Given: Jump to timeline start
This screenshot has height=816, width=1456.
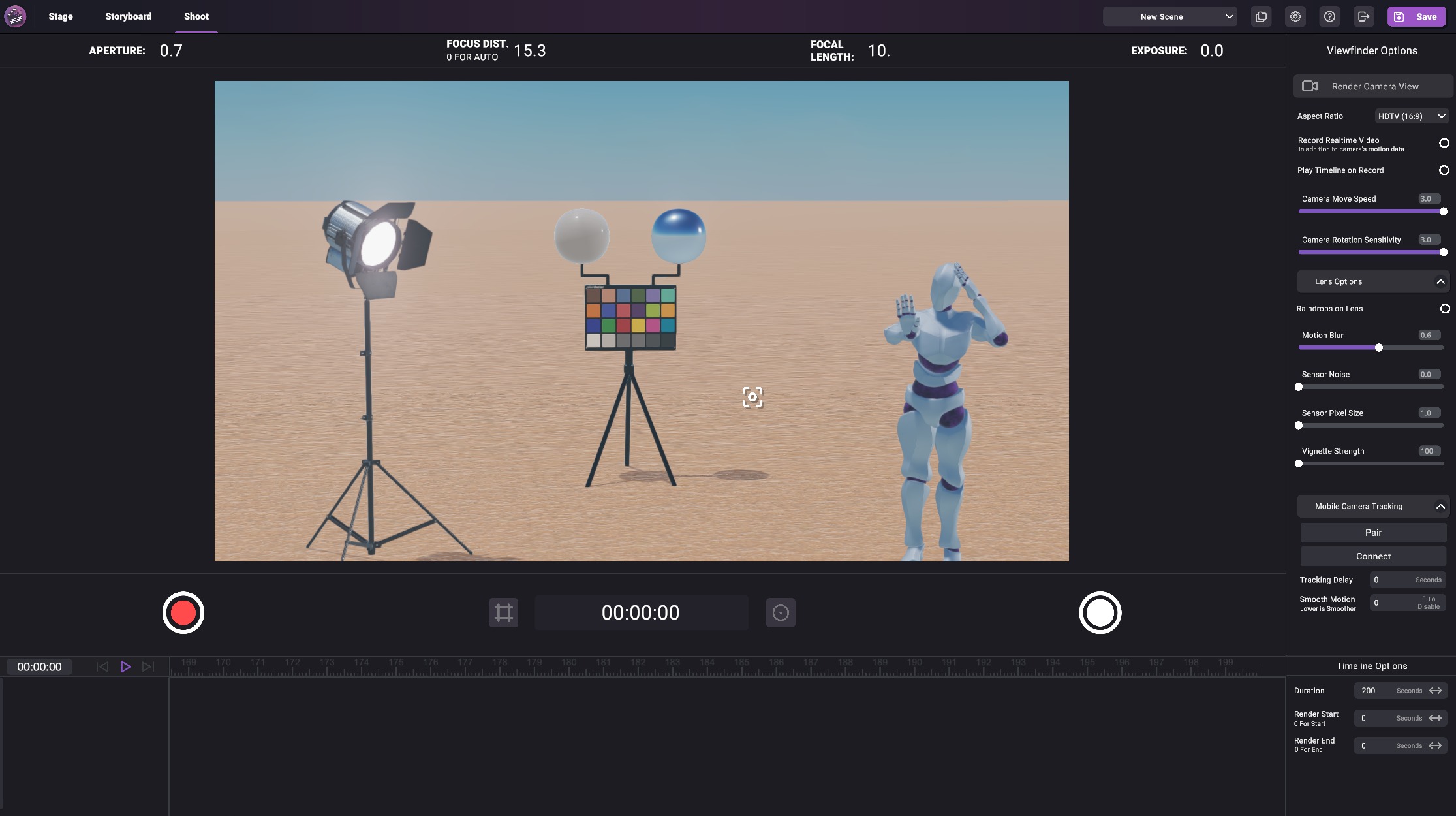Looking at the screenshot, I should tap(102, 667).
